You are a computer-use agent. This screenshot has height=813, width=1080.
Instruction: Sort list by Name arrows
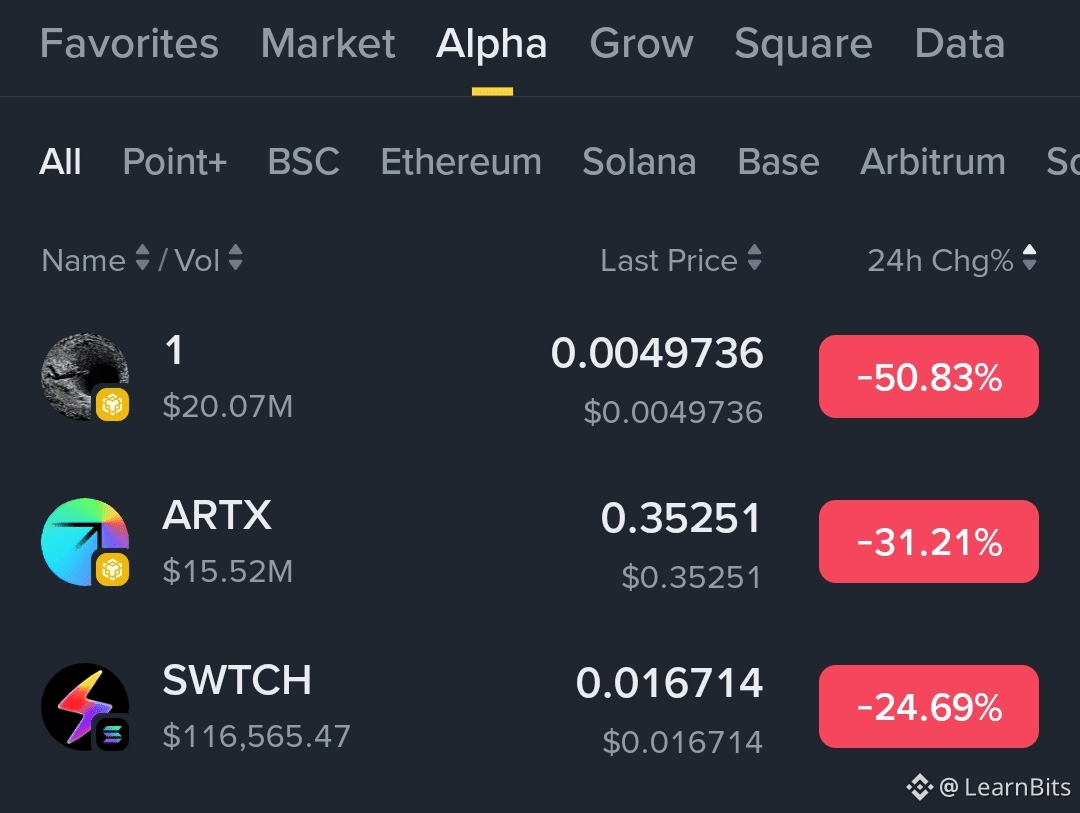coord(142,260)
